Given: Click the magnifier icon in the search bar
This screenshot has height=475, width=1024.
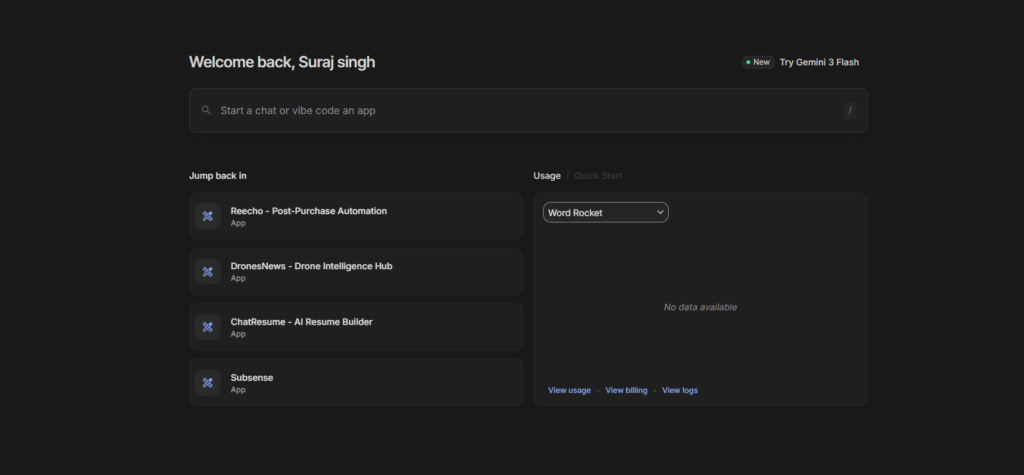Looking at the screenshot, I should 206,110.
